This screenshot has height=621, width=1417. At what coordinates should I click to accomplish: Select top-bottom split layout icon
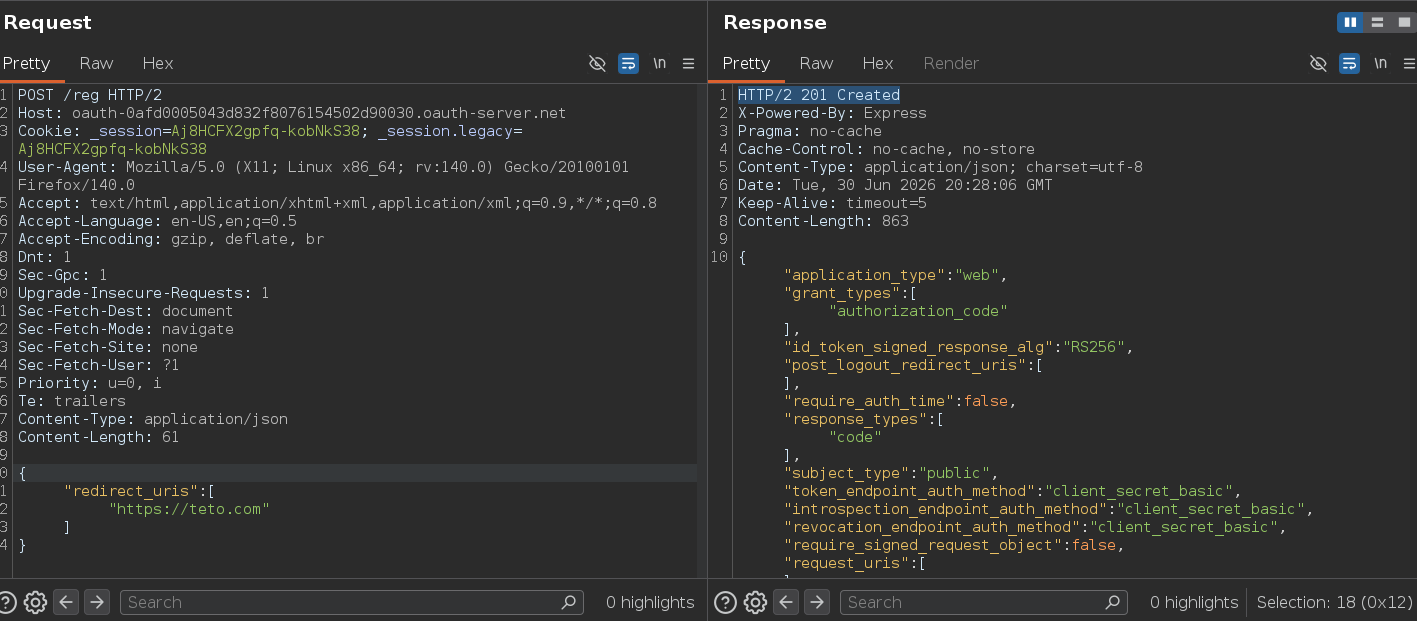[x=1377, y=22]
